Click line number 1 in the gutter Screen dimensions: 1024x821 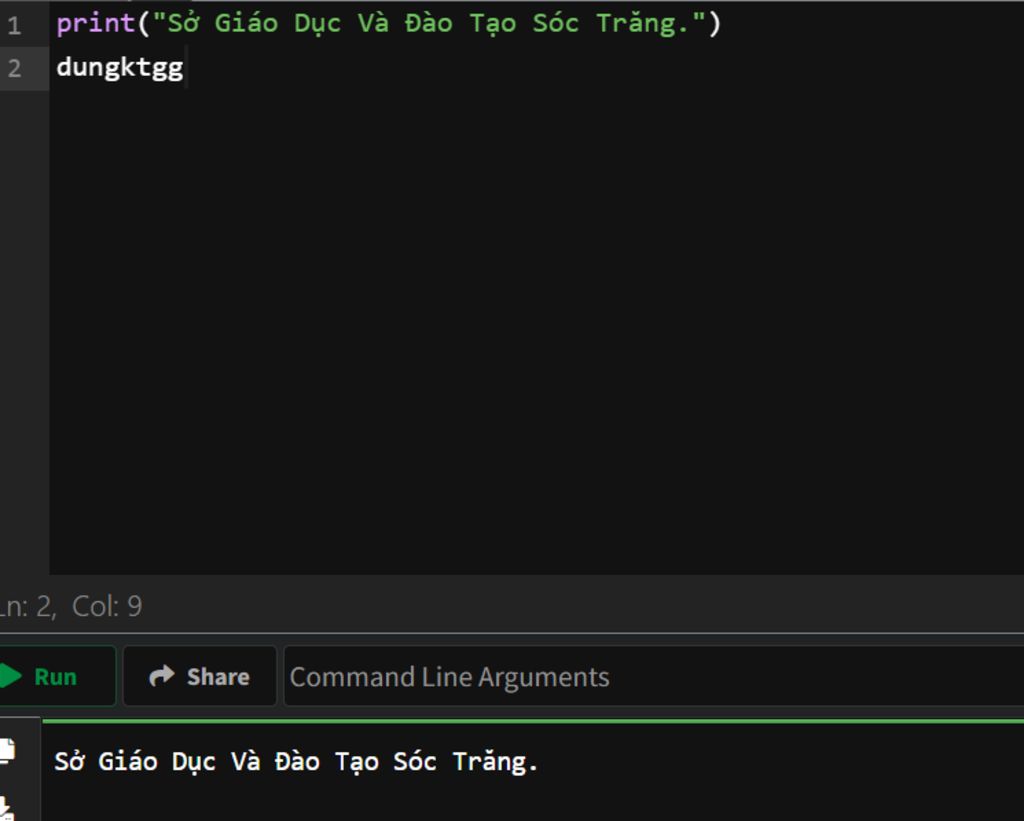(14, 24)
